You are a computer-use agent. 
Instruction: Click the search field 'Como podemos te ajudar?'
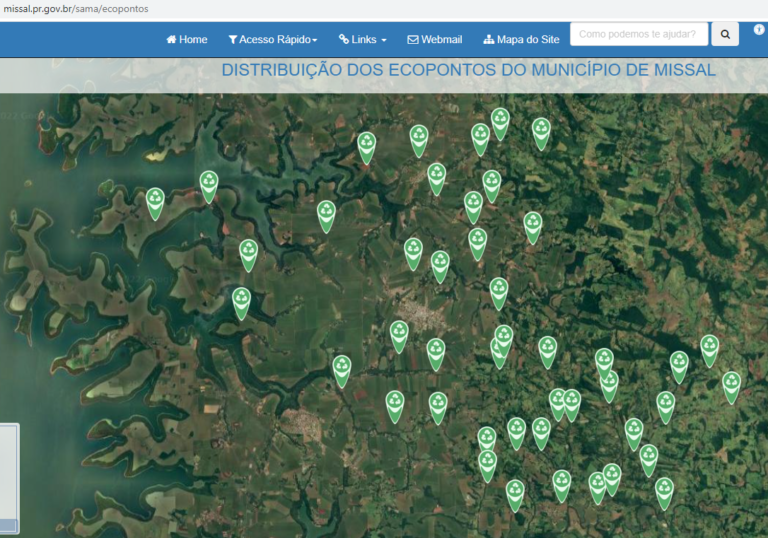pos(639,34)
